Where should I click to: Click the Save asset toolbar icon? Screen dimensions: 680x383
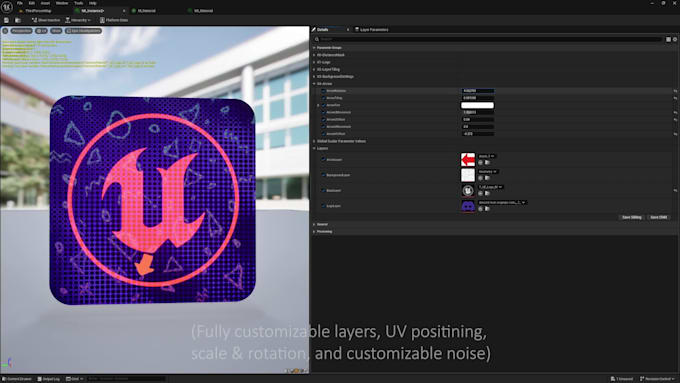coord(6,20)
